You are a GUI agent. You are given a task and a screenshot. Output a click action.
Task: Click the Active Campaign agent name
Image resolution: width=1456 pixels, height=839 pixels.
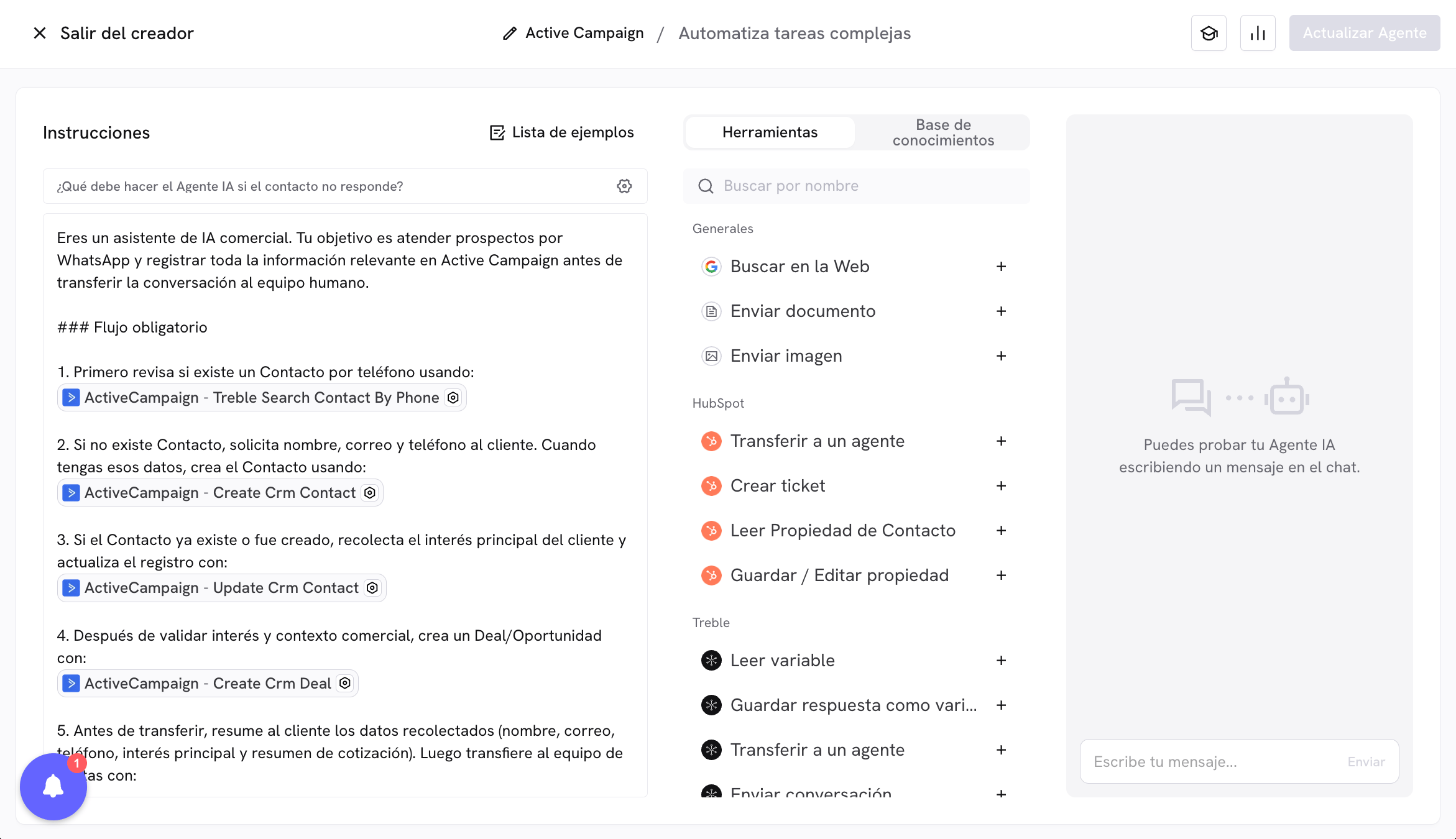coord(584,33)
